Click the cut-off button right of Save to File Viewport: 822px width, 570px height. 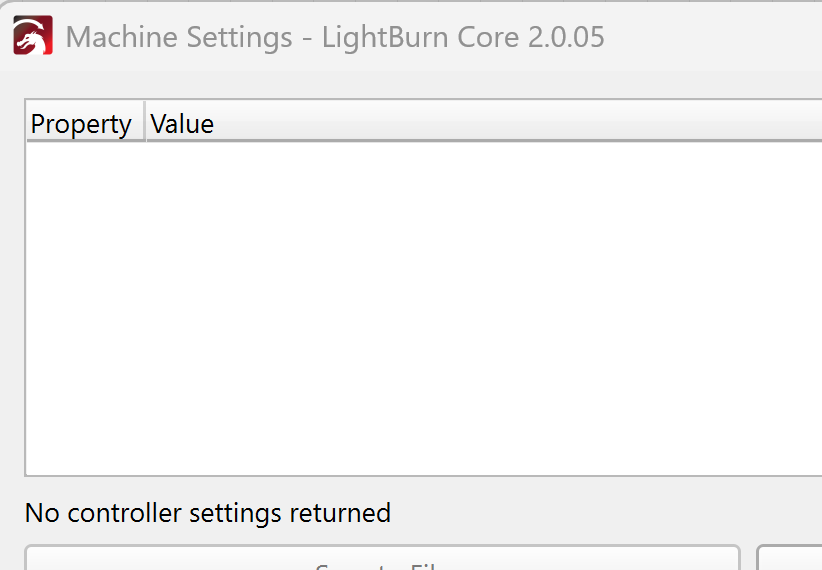tap(790, 560)
